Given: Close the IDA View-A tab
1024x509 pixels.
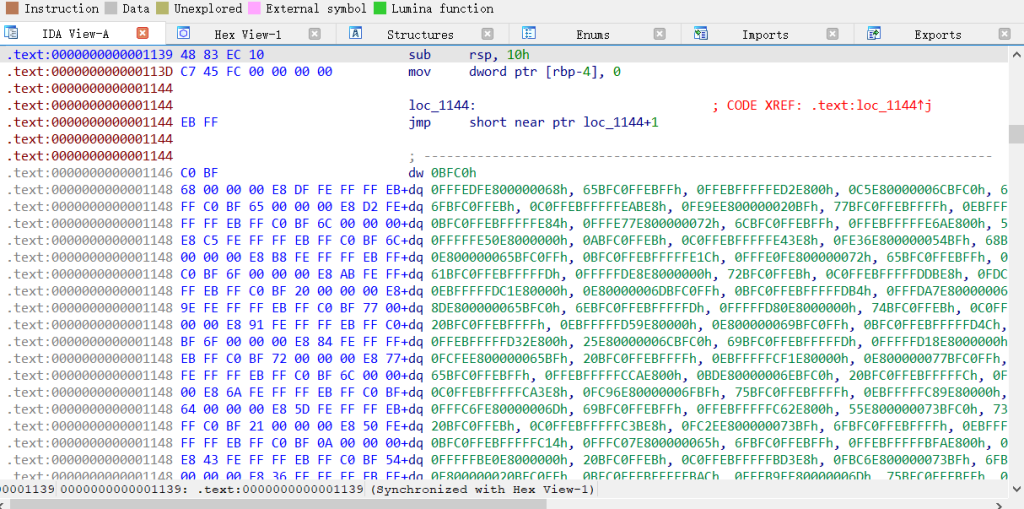Looking at the screenshot, I should point(142,34).
